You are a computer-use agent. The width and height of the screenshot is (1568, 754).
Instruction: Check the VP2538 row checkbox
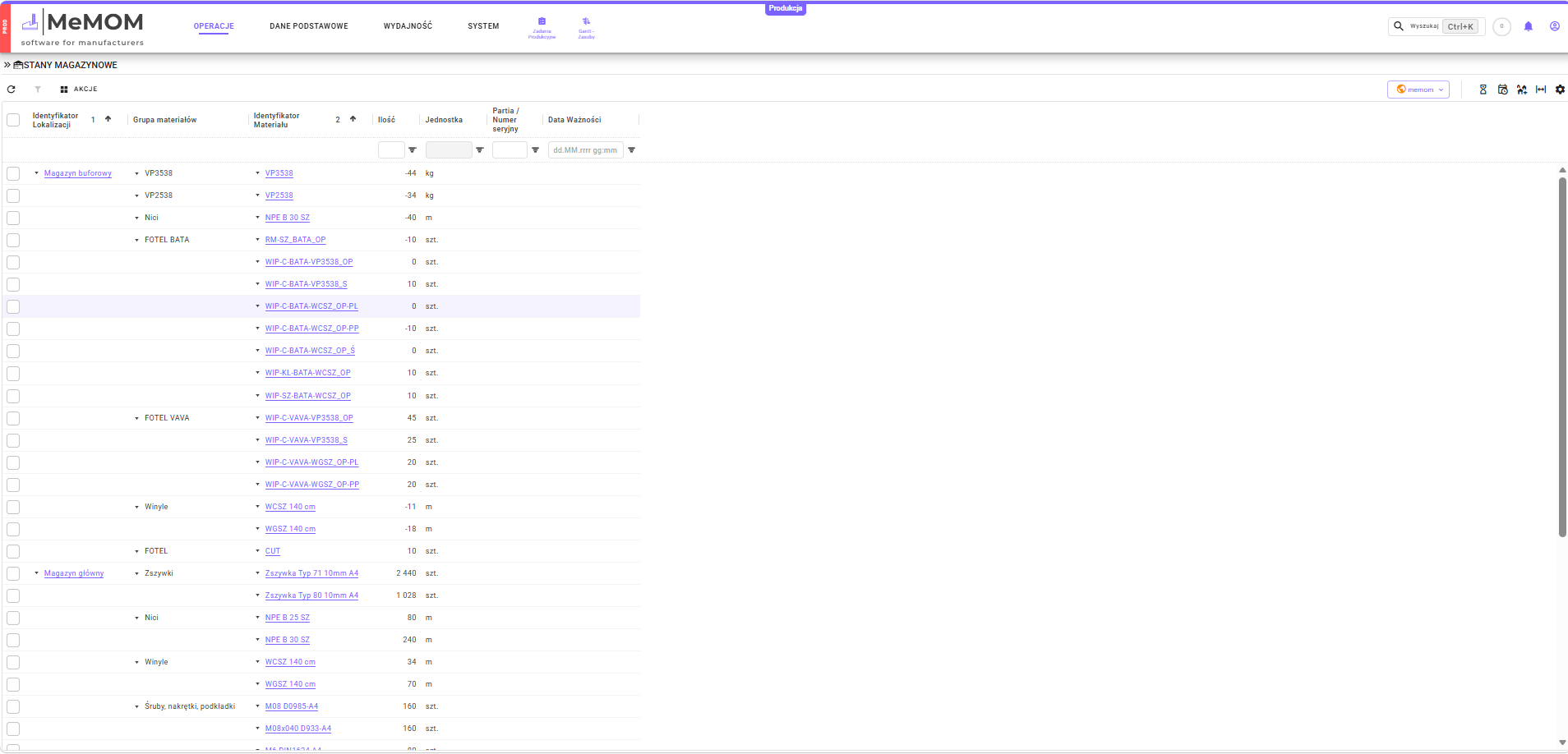click(13, 195)
